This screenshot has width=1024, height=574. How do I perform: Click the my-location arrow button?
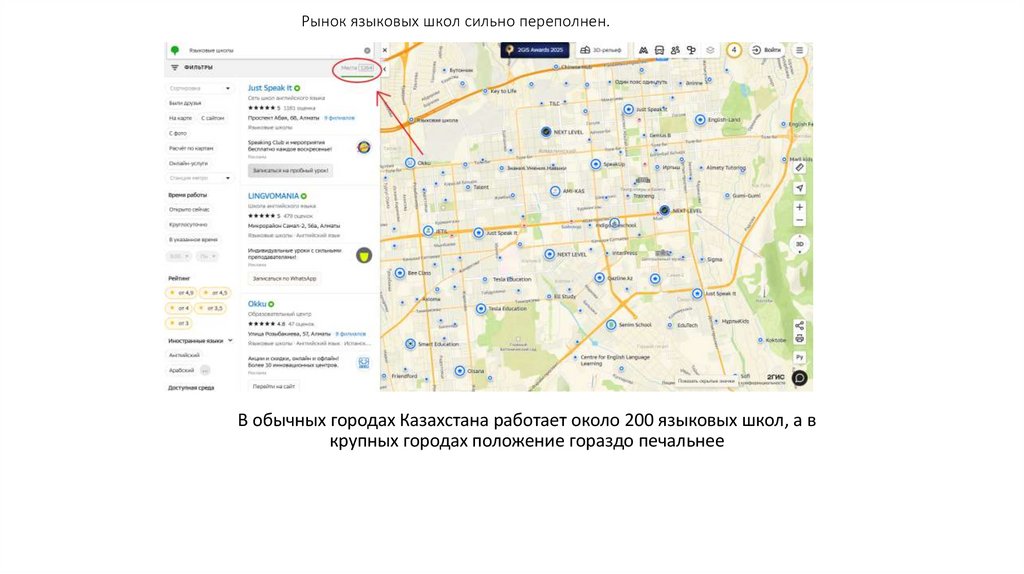click(x=799, y=188)
